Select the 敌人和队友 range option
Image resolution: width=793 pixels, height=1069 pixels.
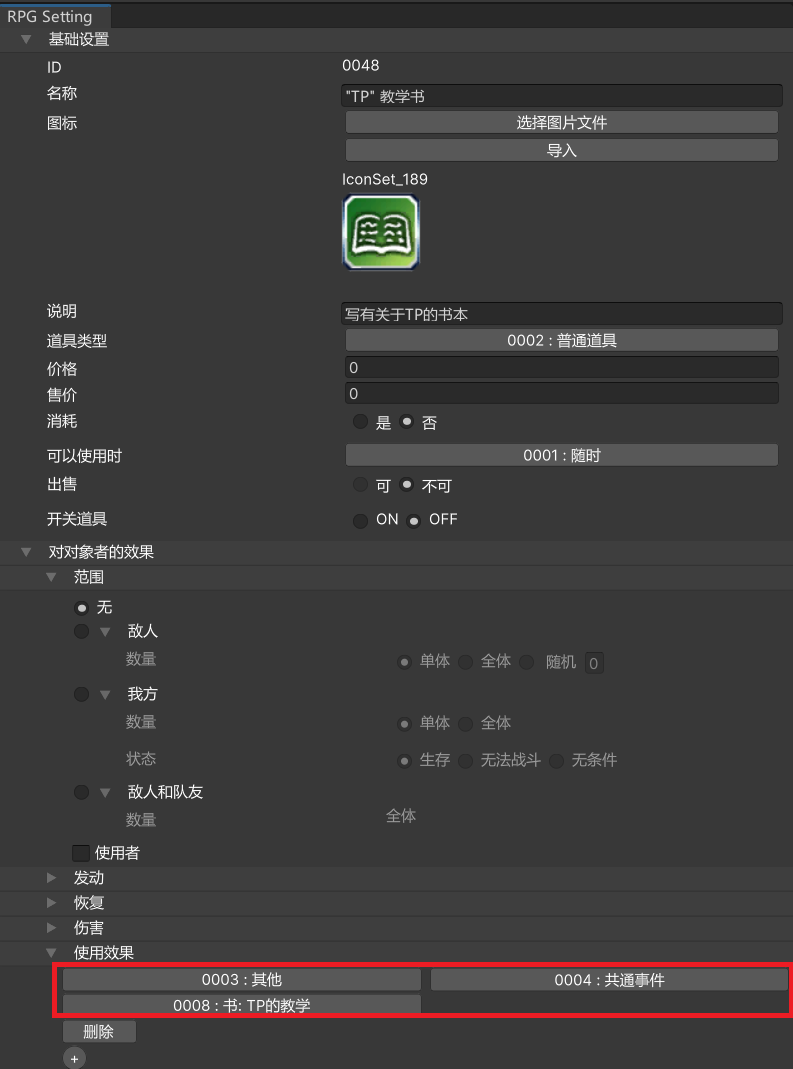point(81,792)
